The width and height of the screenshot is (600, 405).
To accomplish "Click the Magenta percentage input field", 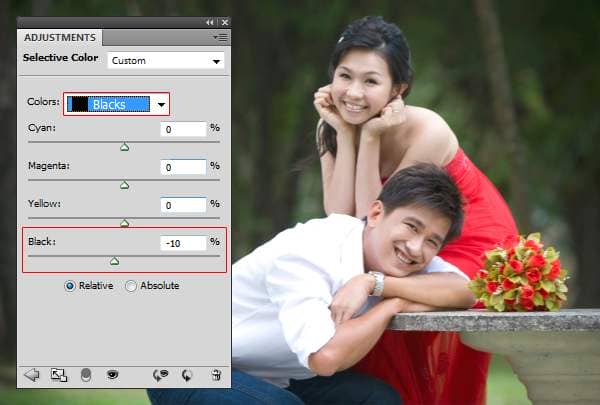I will 183,167.
